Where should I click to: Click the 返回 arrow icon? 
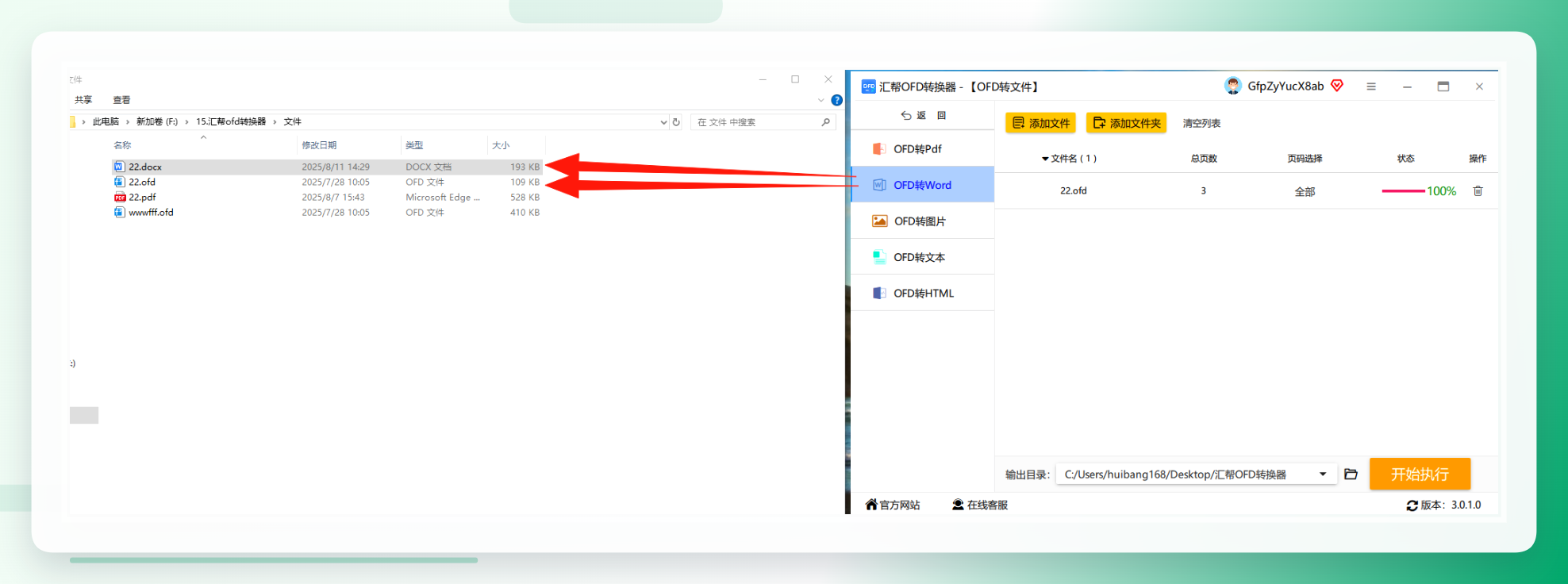pyautogui.click(x=906, y=116)
